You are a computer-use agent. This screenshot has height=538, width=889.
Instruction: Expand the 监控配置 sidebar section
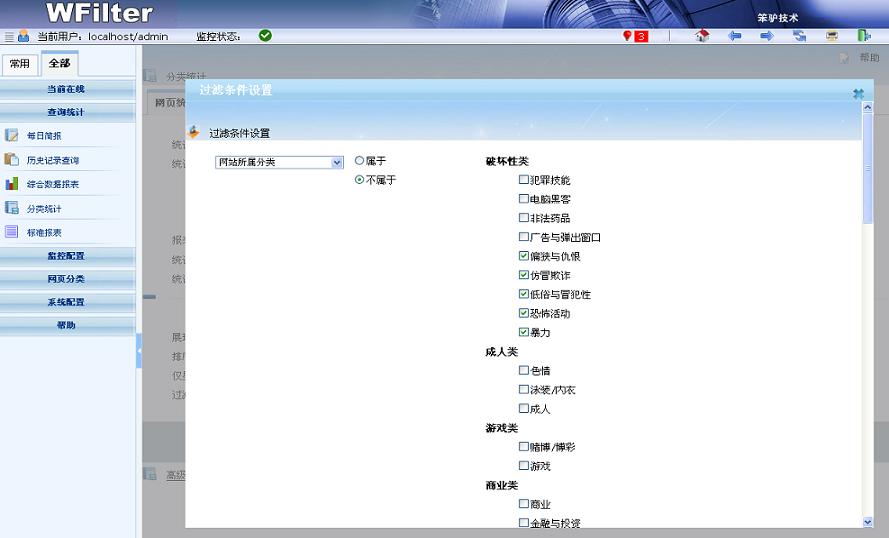point(66,256)
